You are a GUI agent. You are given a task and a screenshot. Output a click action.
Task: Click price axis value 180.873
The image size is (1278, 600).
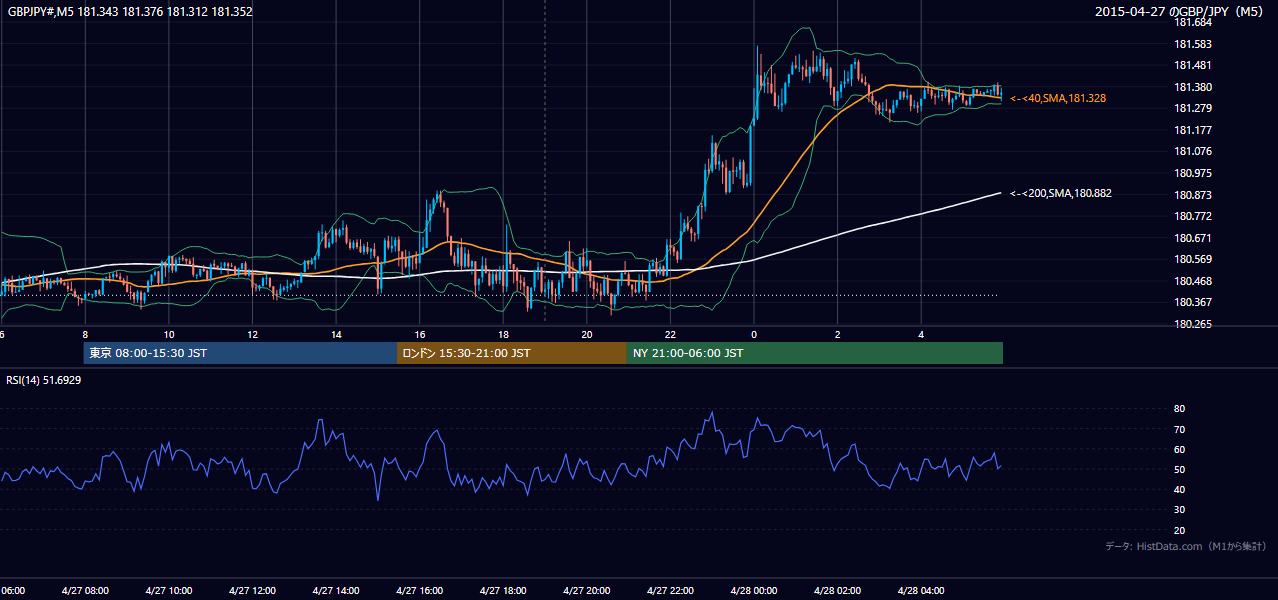1193,194
